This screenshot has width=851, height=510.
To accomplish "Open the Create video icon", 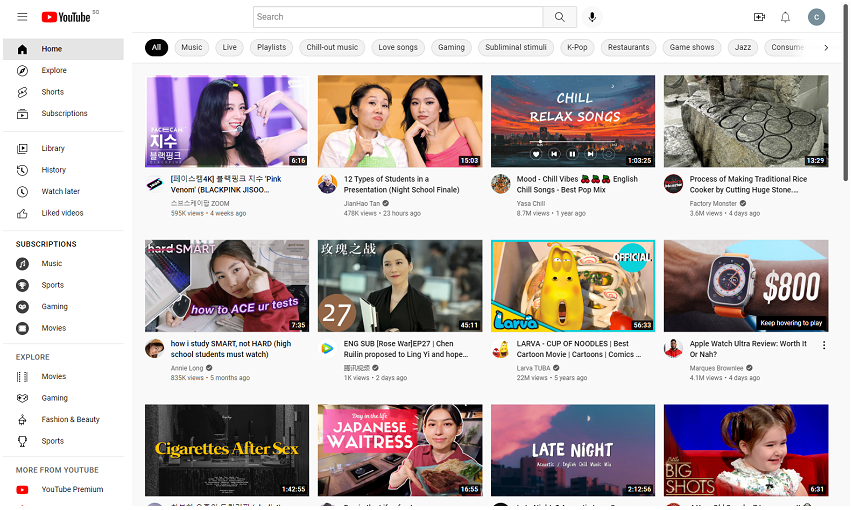I will click(x=759, y=17).
